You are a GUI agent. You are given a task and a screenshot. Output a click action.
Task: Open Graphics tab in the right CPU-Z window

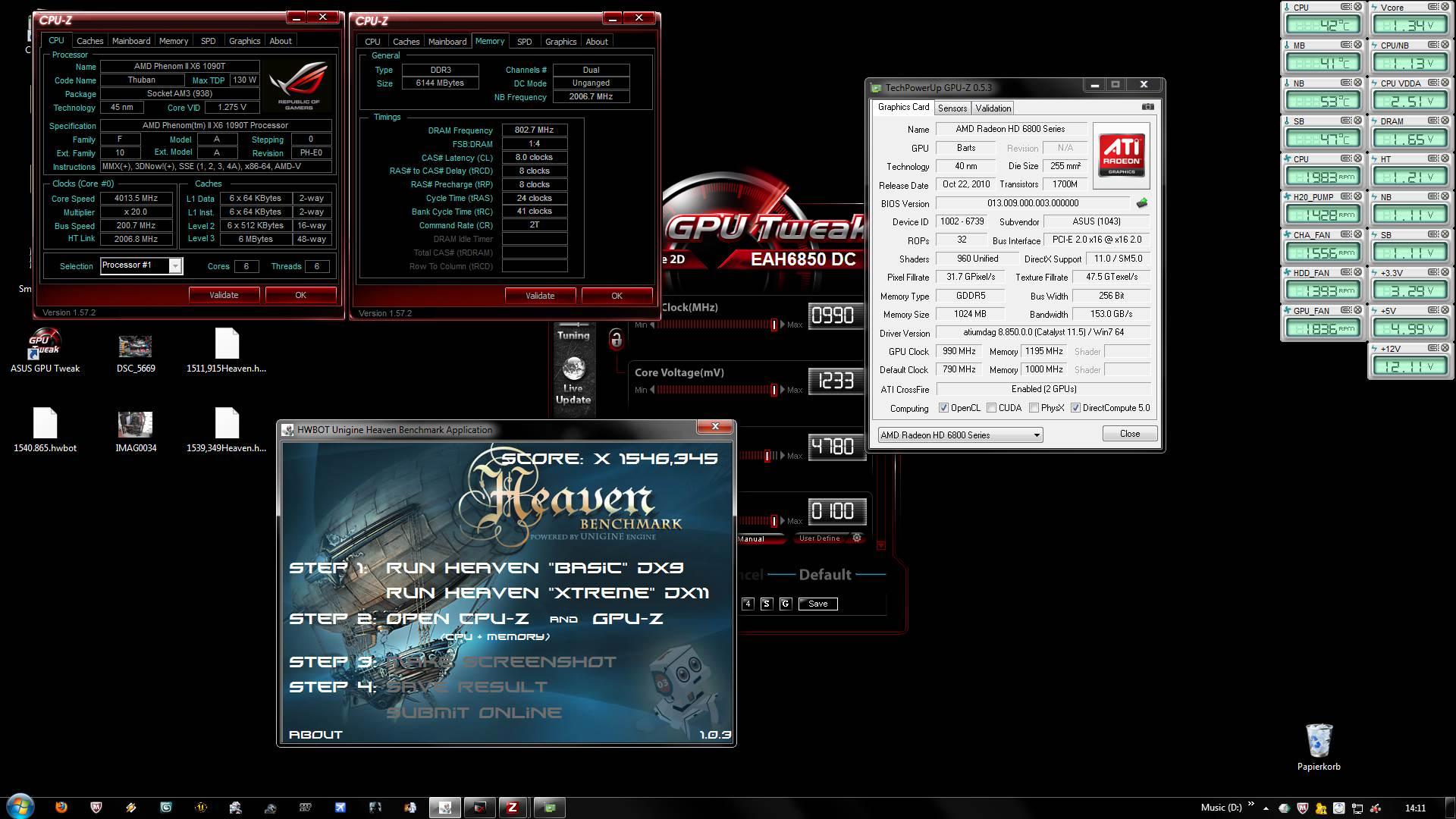(560, 42)
